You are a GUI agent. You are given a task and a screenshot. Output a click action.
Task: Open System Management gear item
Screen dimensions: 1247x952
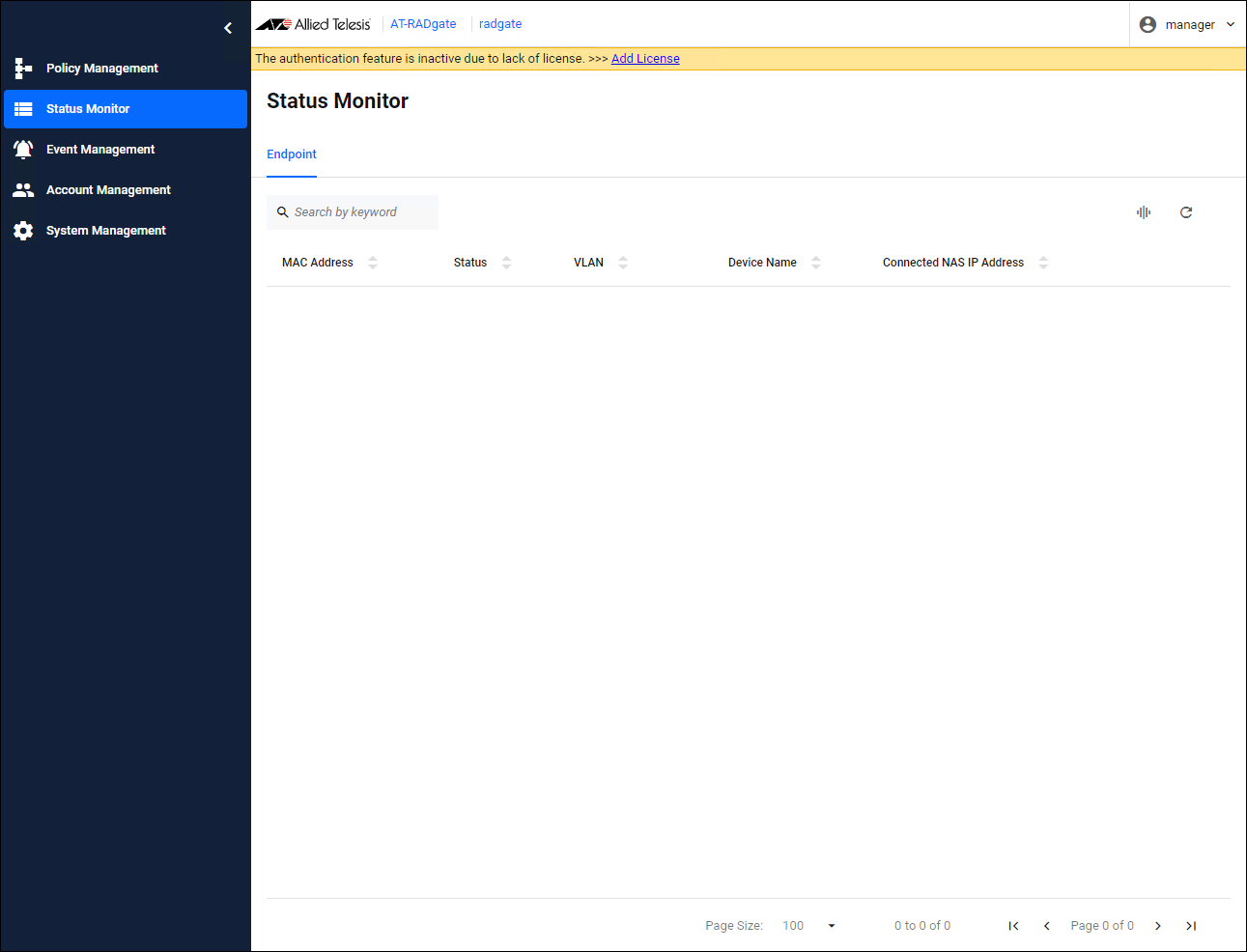click(105, 231)
